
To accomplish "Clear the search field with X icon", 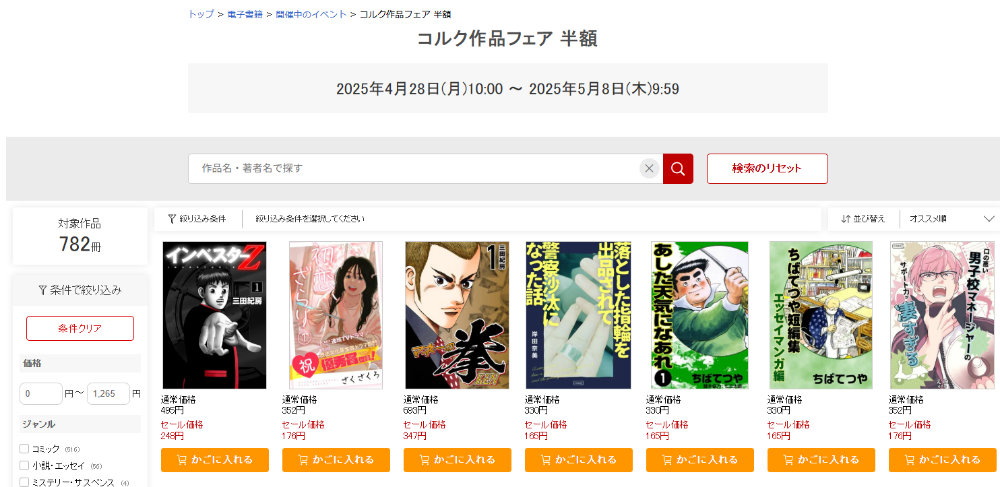I will [649, 169].
